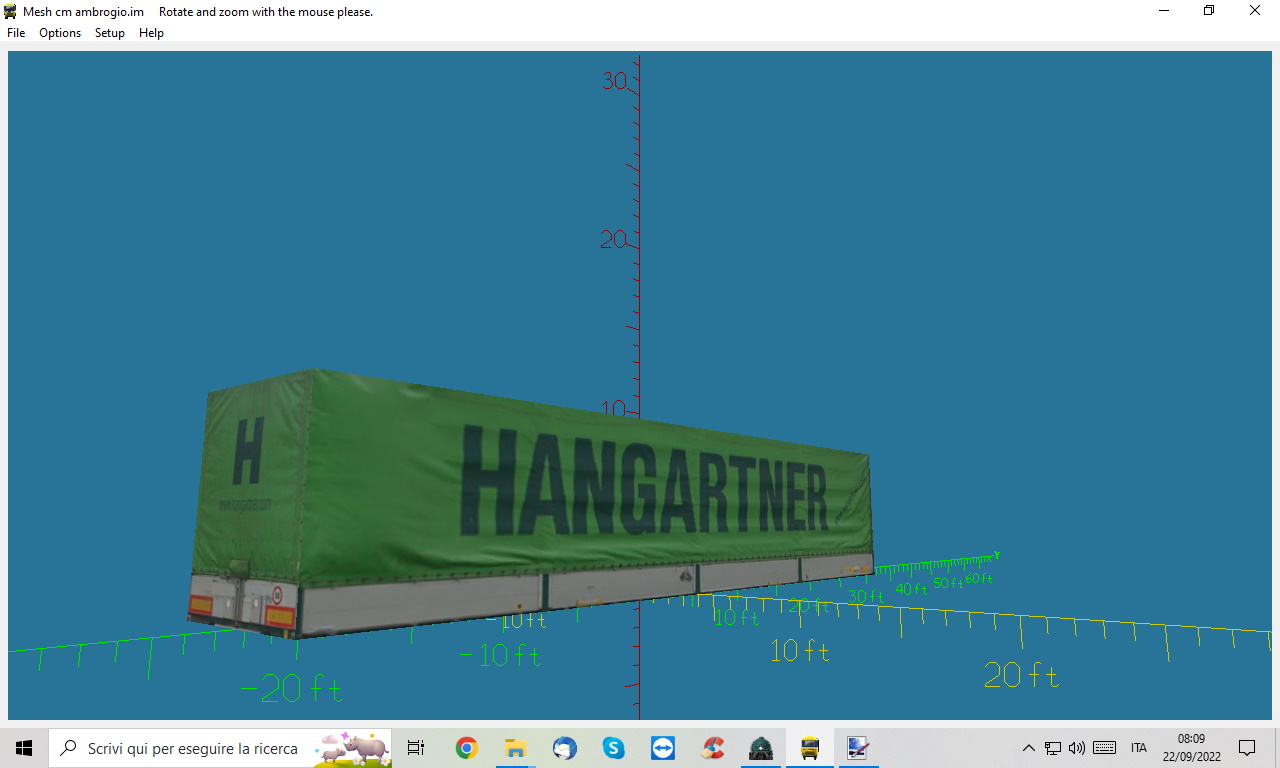The width and height of the screenshot is (1280, 768).
Task: Click the search highlights rhino illustration
Action: 353,747
